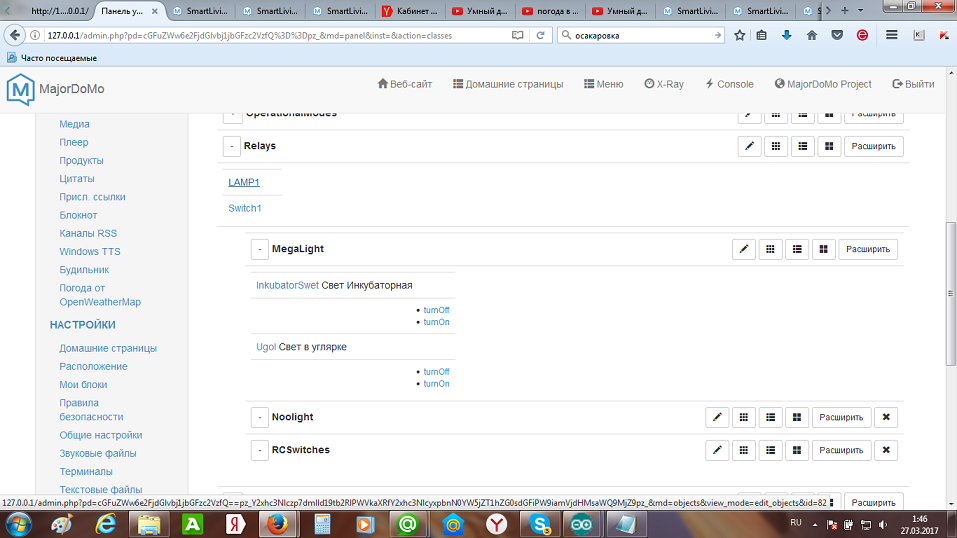Click the URL address bar
Screen dimensions: 957x538
[x=275, y=35]
